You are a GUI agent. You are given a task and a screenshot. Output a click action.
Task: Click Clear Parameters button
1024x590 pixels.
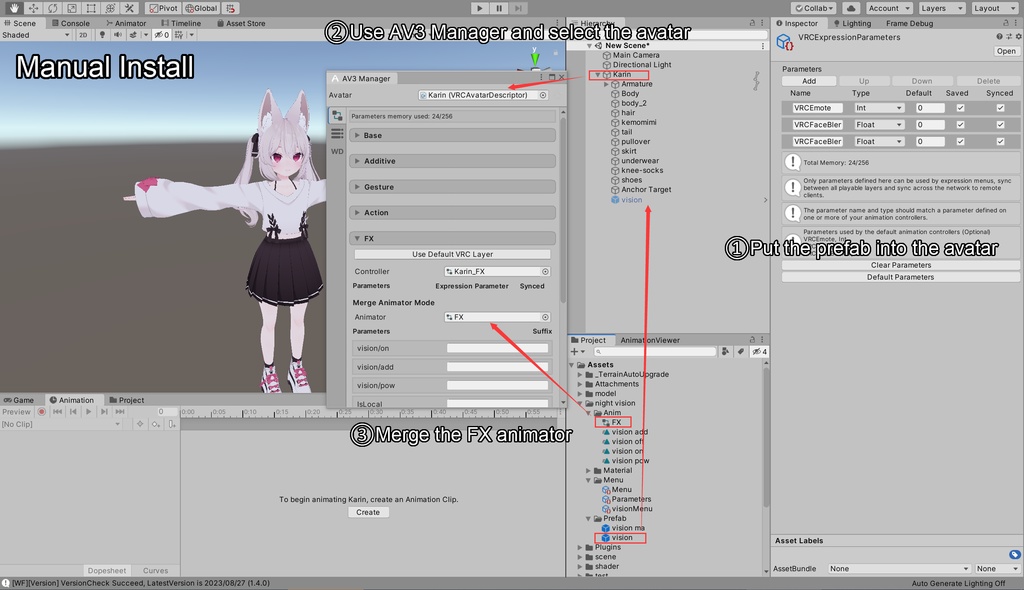pos(901,265)
